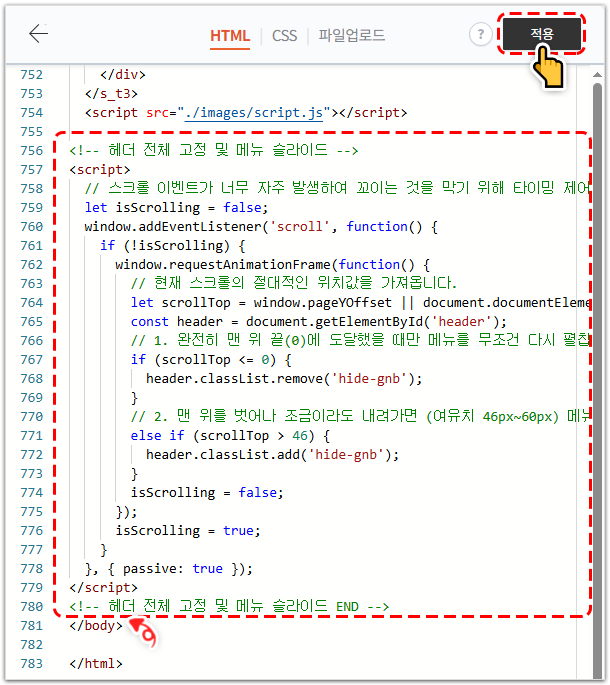
Task: Click the const header getElementById line
Action: pyautogui.click(x=319, y=322)
